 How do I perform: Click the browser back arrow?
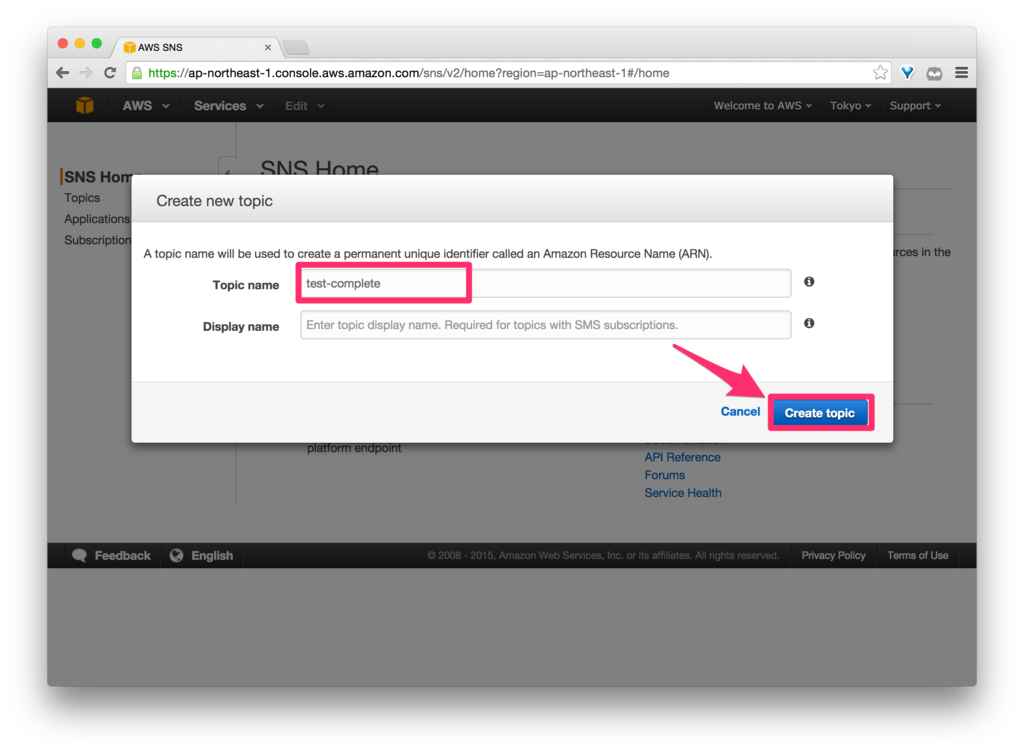(63, 73)
